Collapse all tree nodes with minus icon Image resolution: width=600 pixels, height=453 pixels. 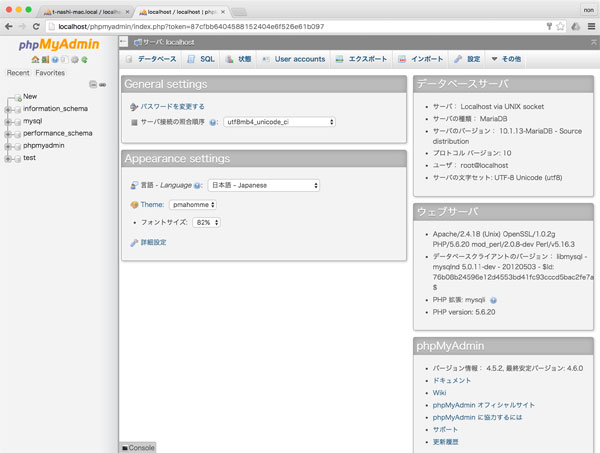click(x=93, y=84)
